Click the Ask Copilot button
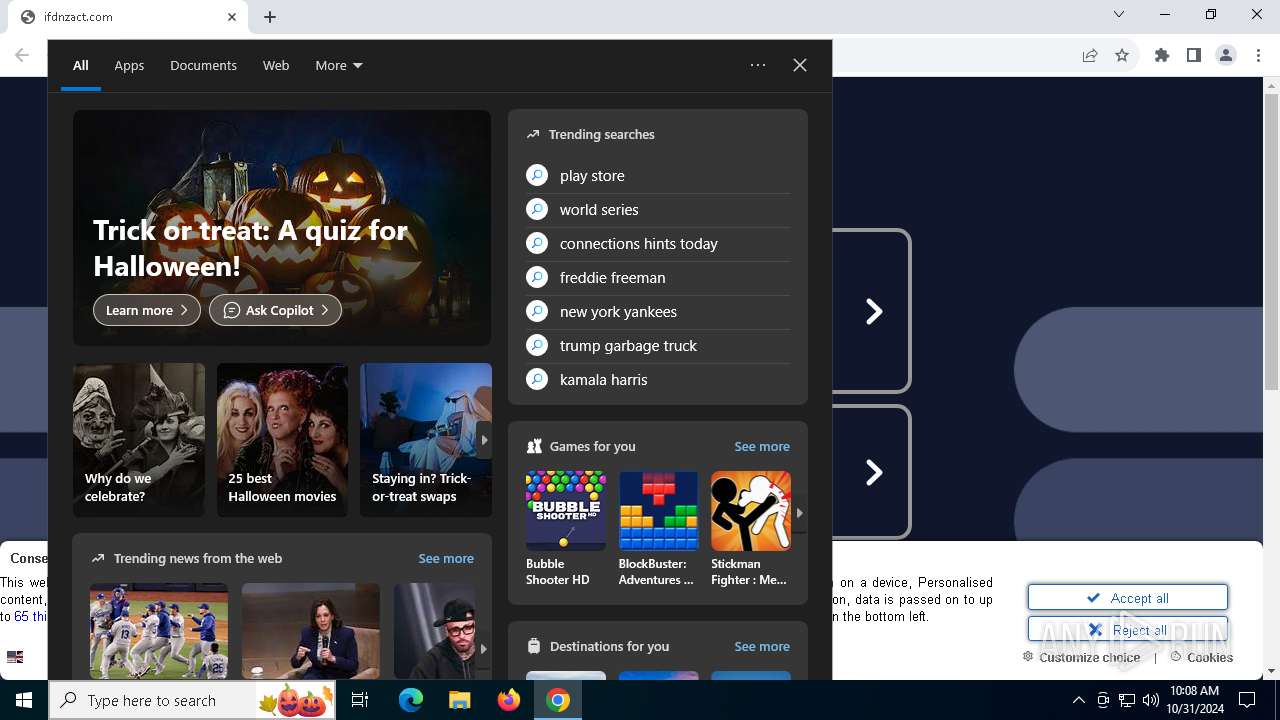Viewport: 1280px width, 720px height. point(275,310)
